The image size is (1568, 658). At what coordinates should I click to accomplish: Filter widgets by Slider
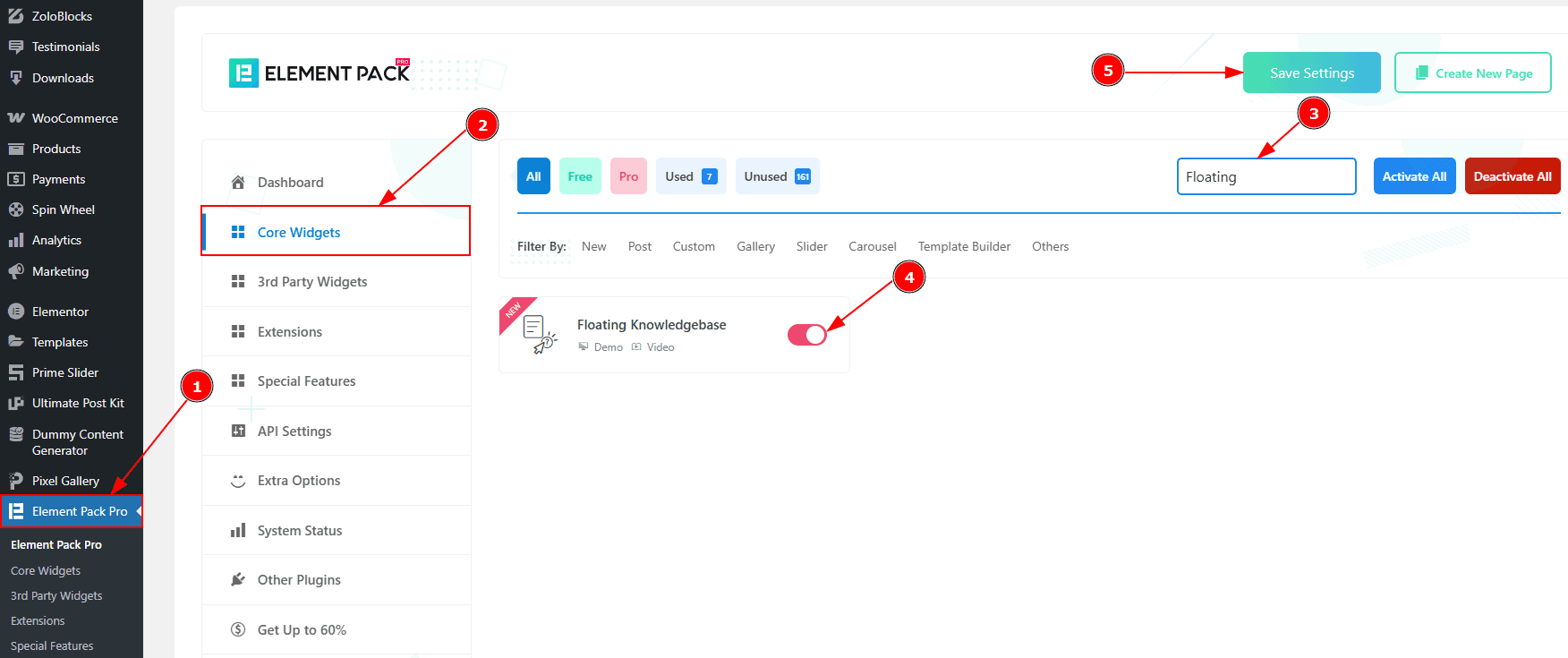click(x=812, y=246)
